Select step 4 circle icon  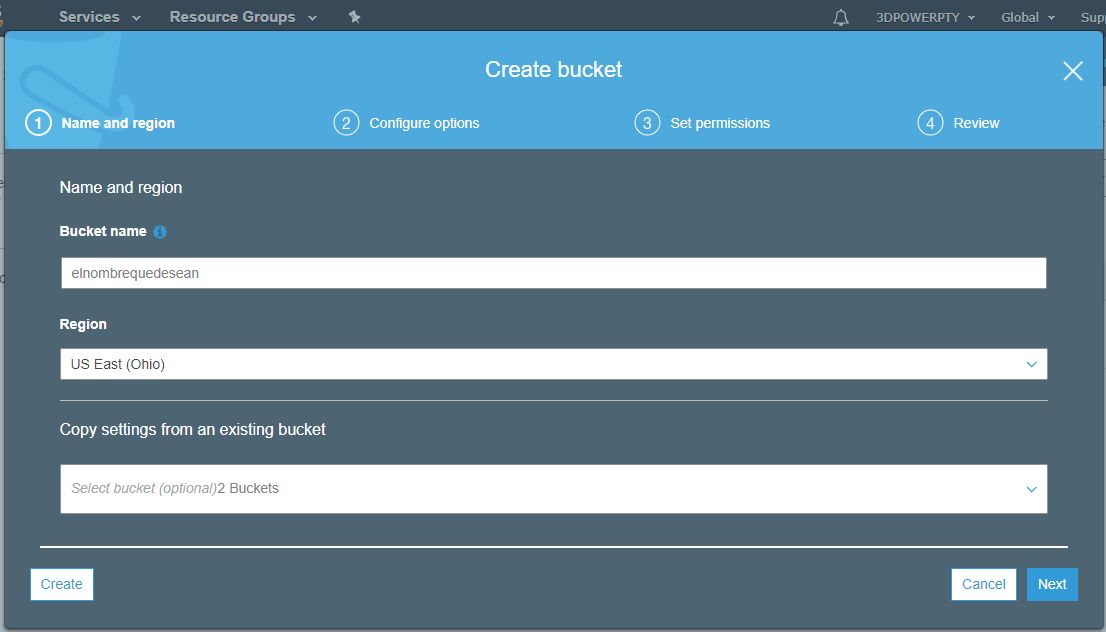930,123
